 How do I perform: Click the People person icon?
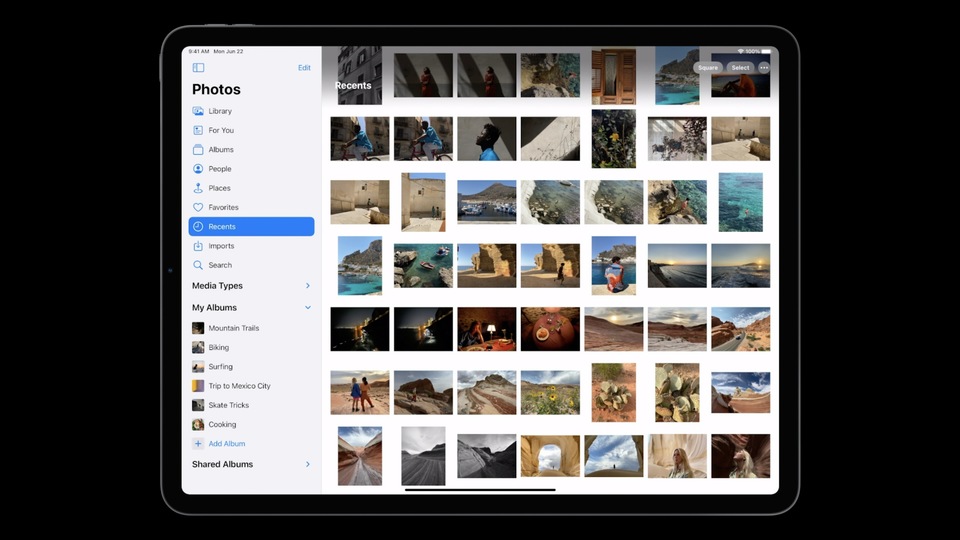coord(198,168)
